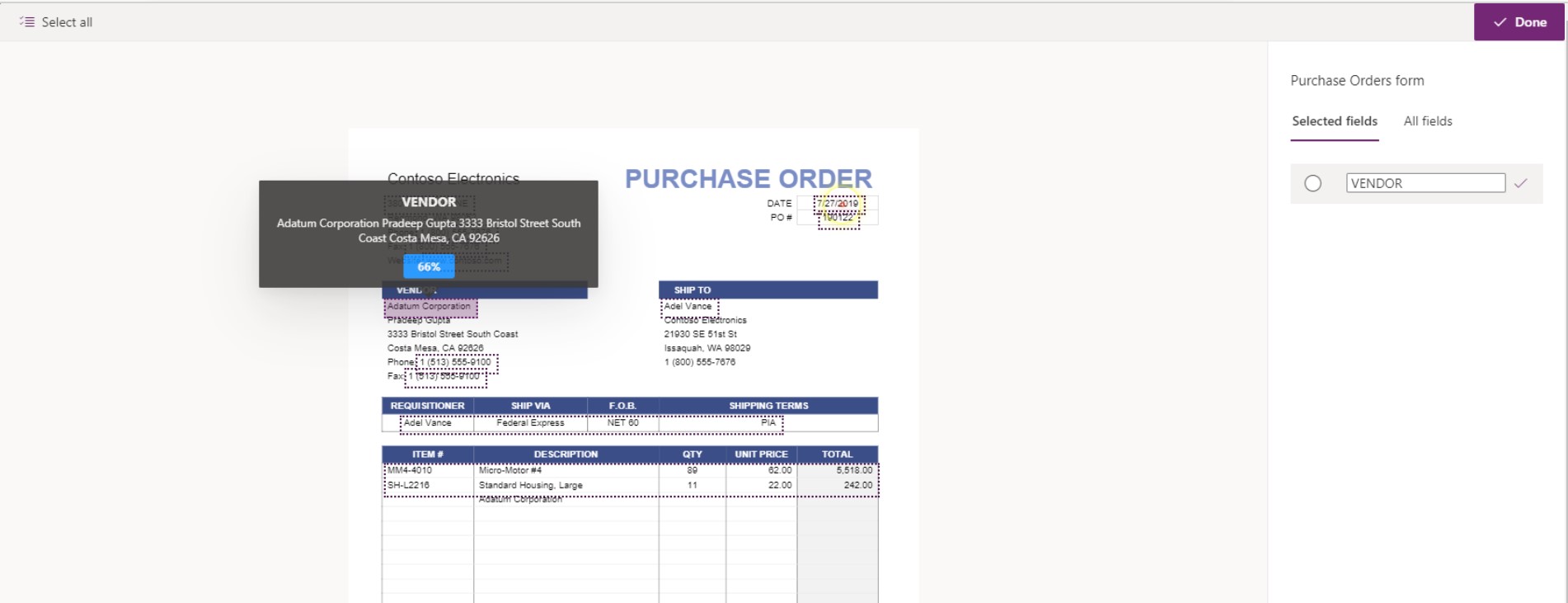
Task: Select the PO number 180122 box
Action: point(838,219)
